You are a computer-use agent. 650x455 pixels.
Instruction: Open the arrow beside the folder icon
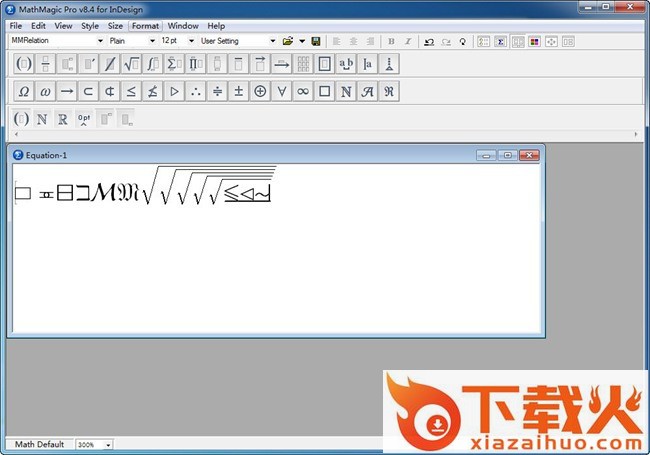point(302,41)
